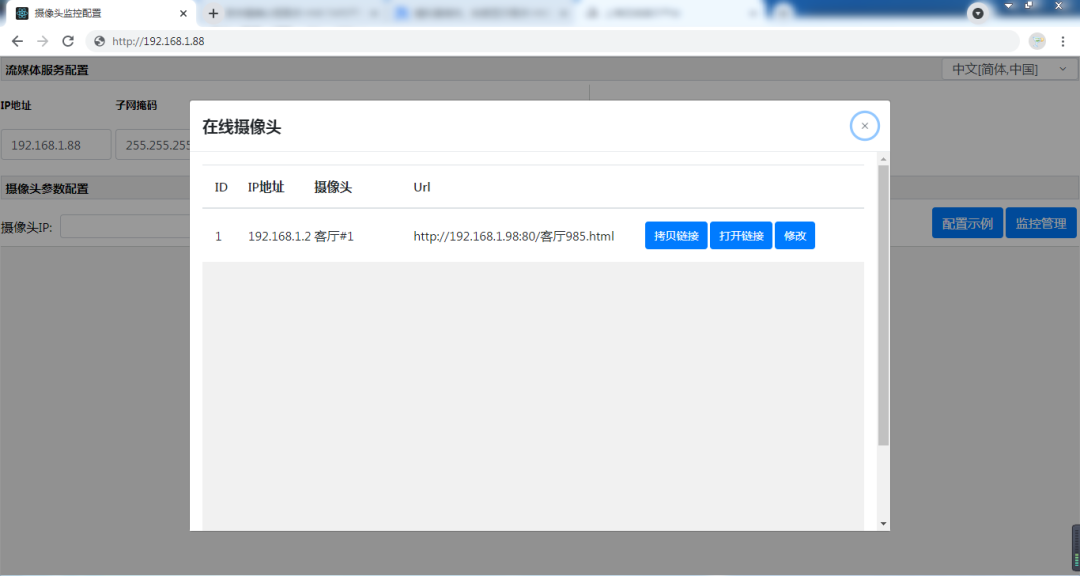This screenshot has height=576, width=1080.
Task: Reload the page with refresh icon
Action: [68, 41]
